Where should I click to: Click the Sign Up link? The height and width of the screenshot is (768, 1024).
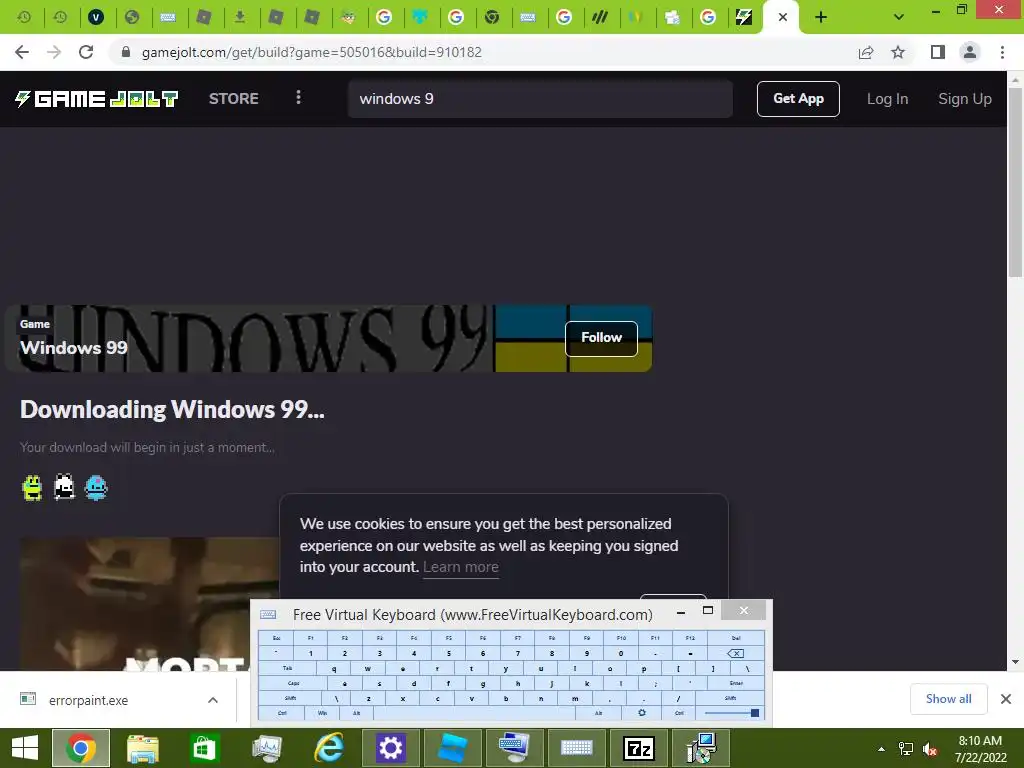pyautogui.click(x=965, y=99)
